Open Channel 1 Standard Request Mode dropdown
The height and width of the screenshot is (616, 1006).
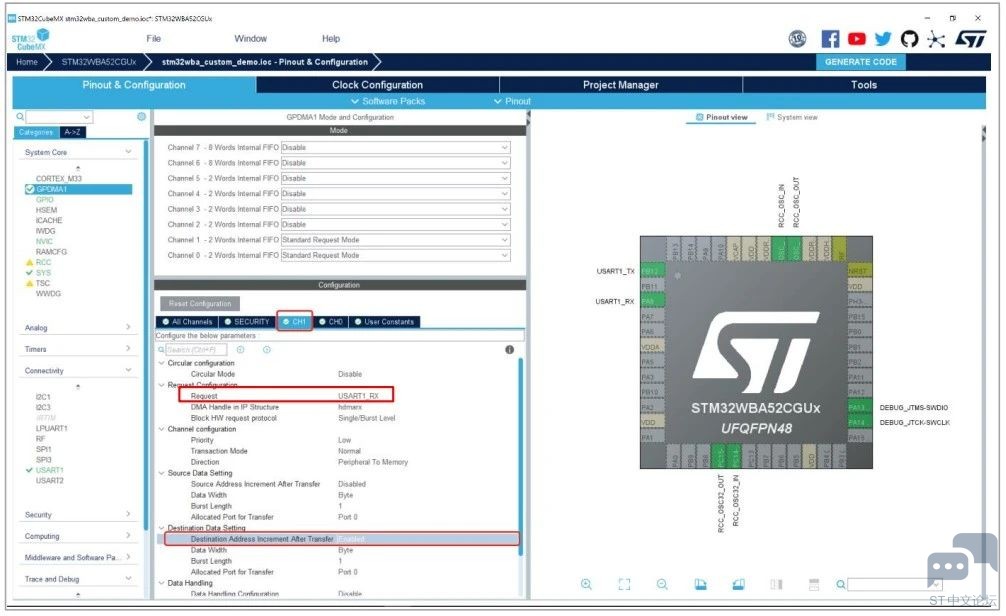[x=395, y=239]
